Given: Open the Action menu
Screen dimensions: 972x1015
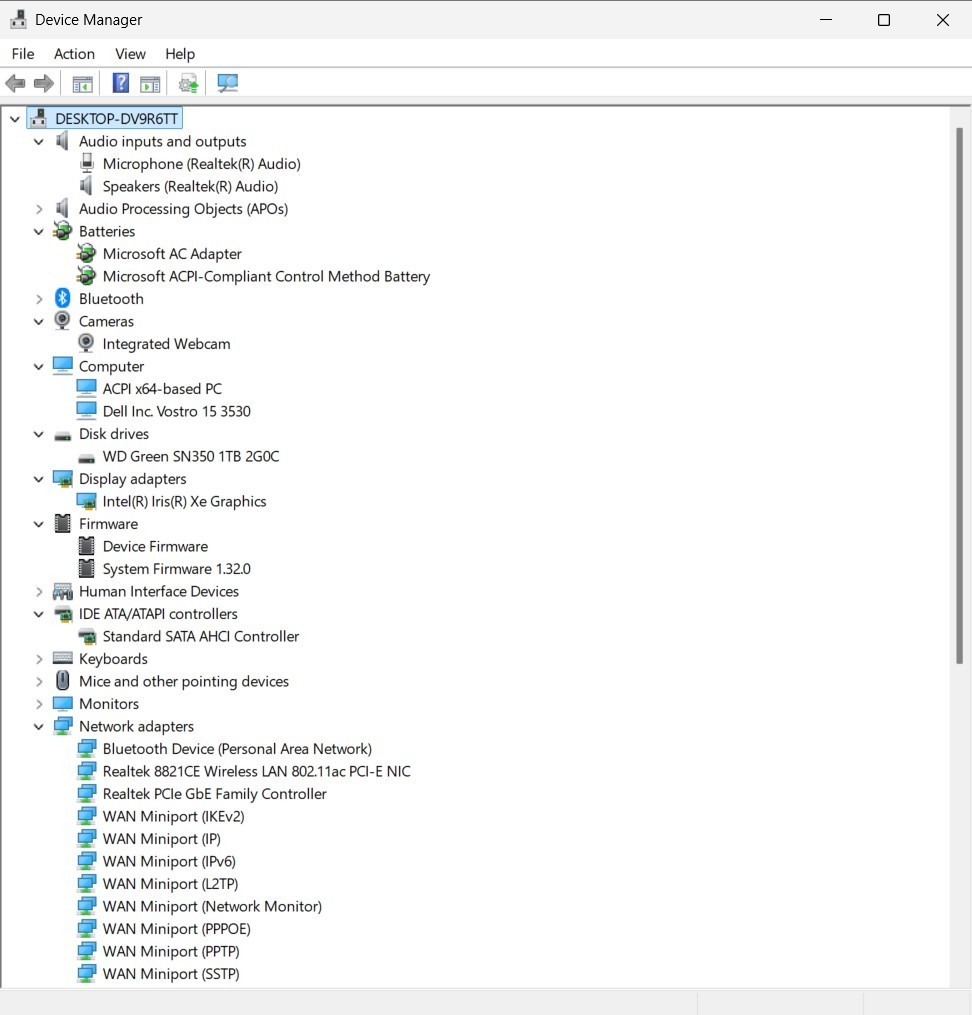Looking at the screenshot, I should (x=74, y=54).
